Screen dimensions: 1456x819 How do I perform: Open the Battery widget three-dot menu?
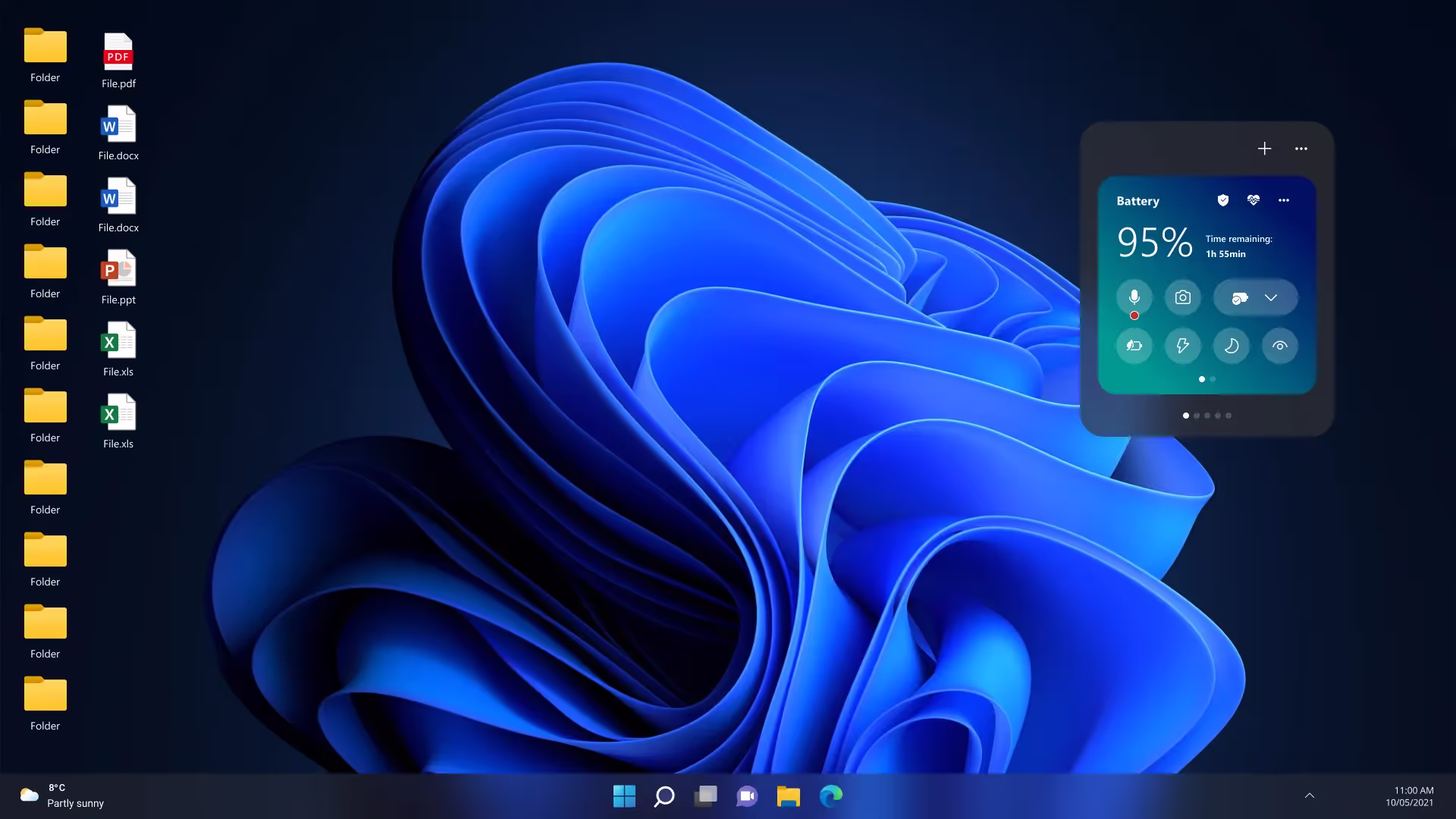[x=1283, y=200]
